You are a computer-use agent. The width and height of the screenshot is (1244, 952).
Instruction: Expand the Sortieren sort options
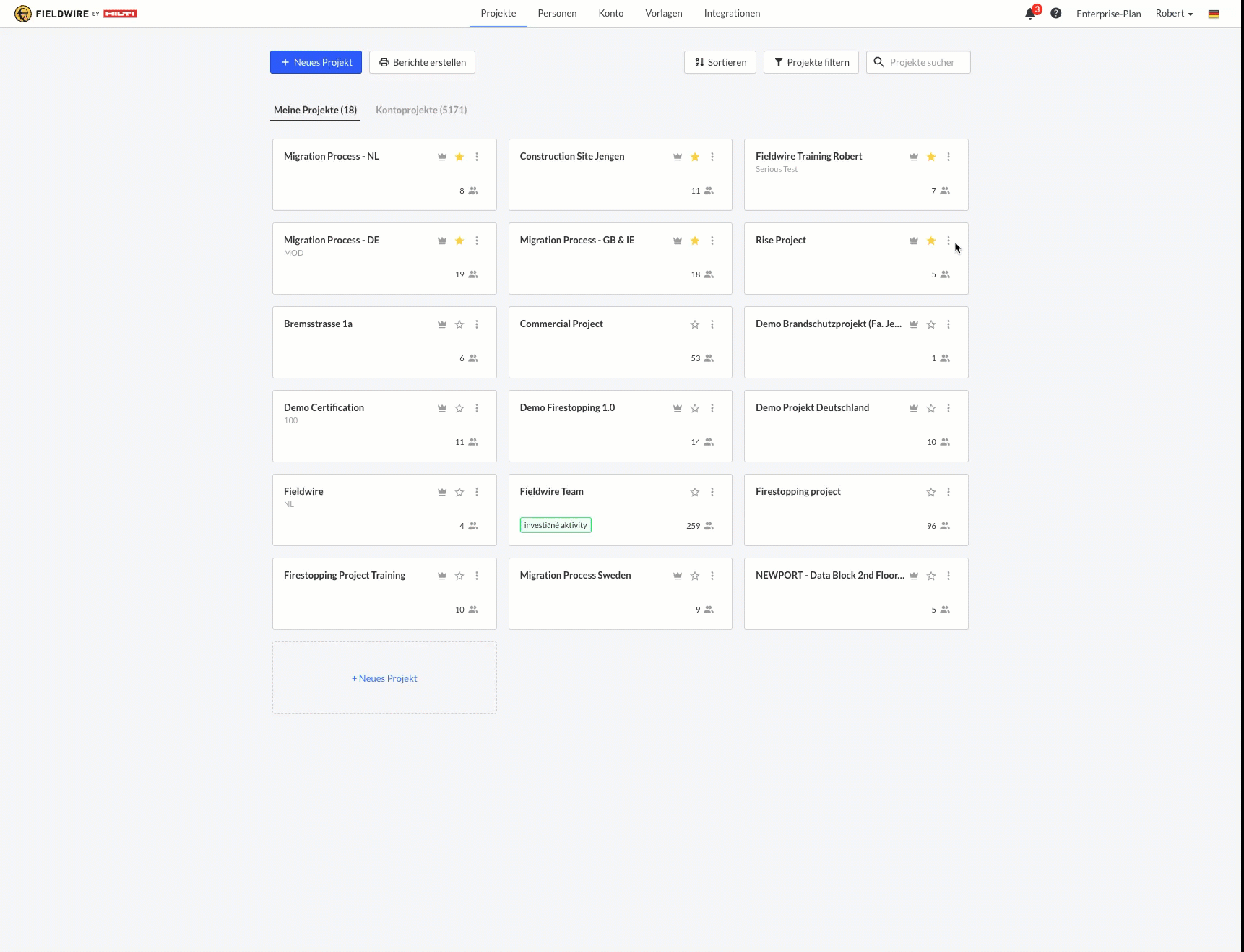point(720,62)
